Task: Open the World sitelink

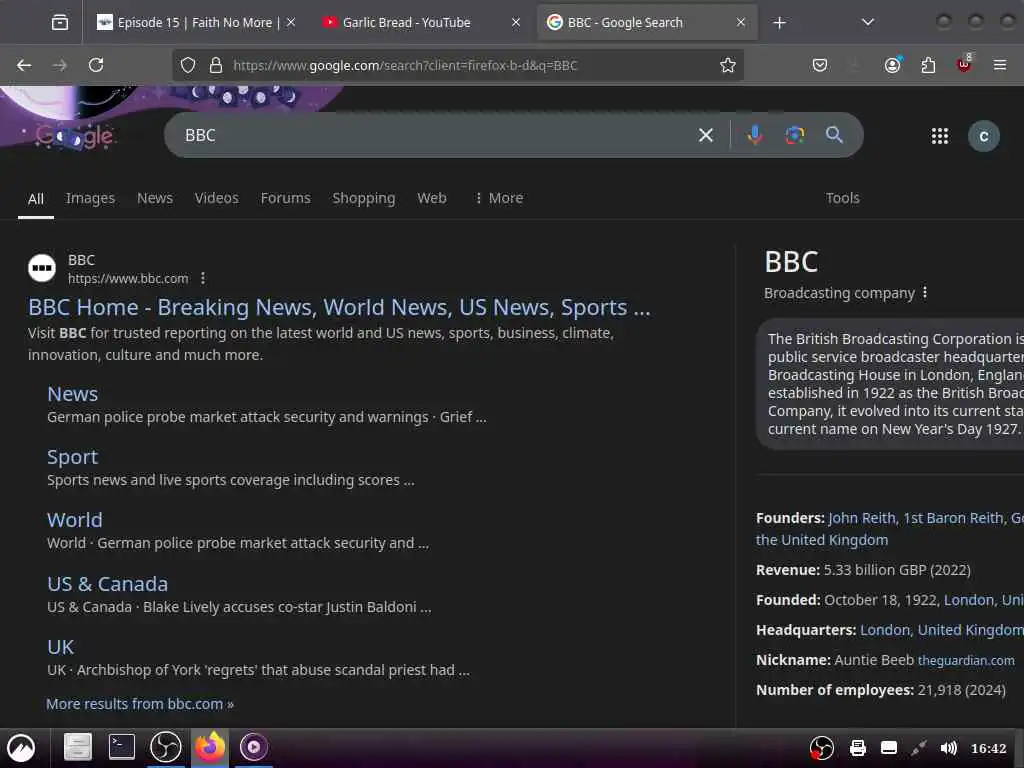Action: (74, 520)
